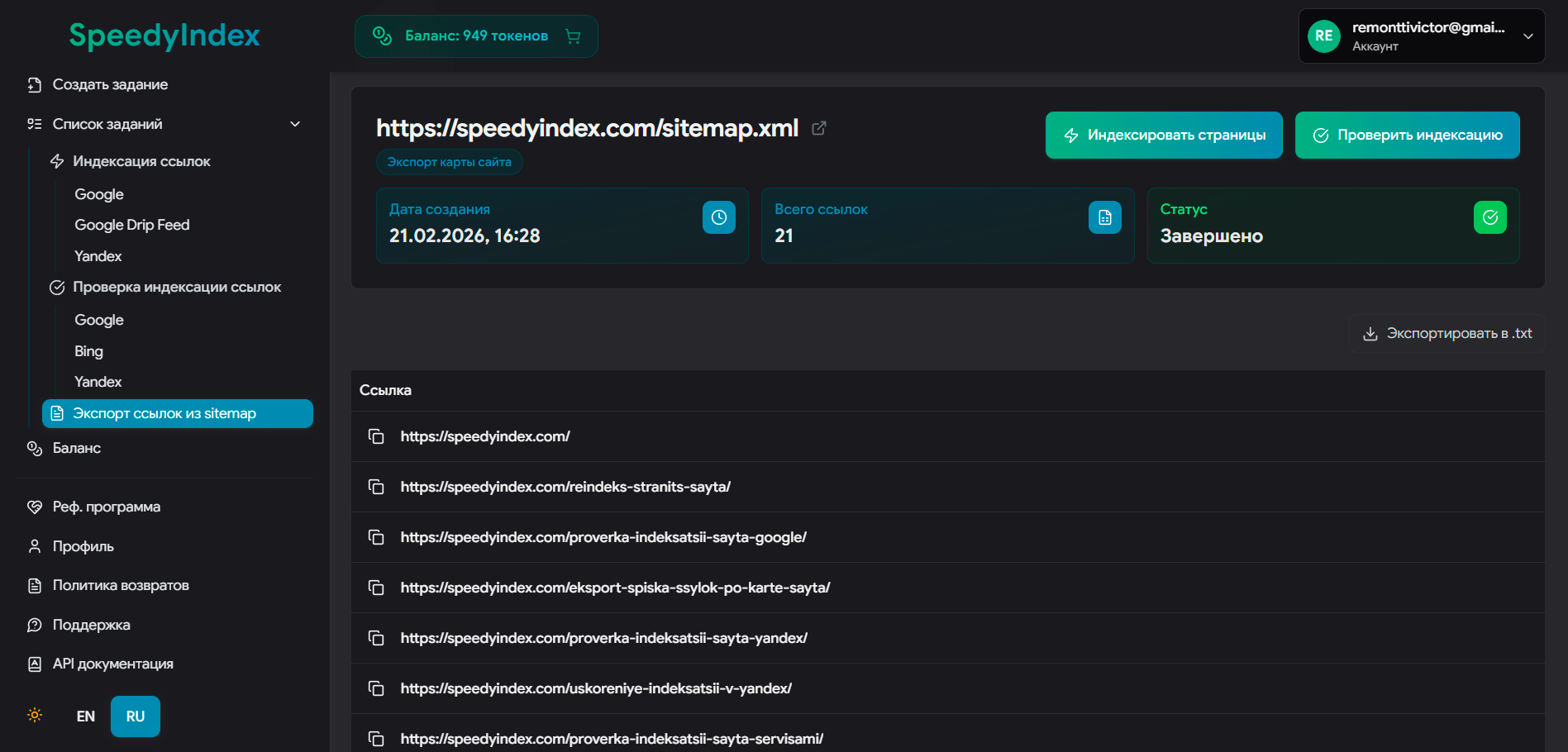Click the Создать задание icon in the sidebar
The width and height of the screenshot is (1568, 752).
pyautogui.click(x=34, y=83)
